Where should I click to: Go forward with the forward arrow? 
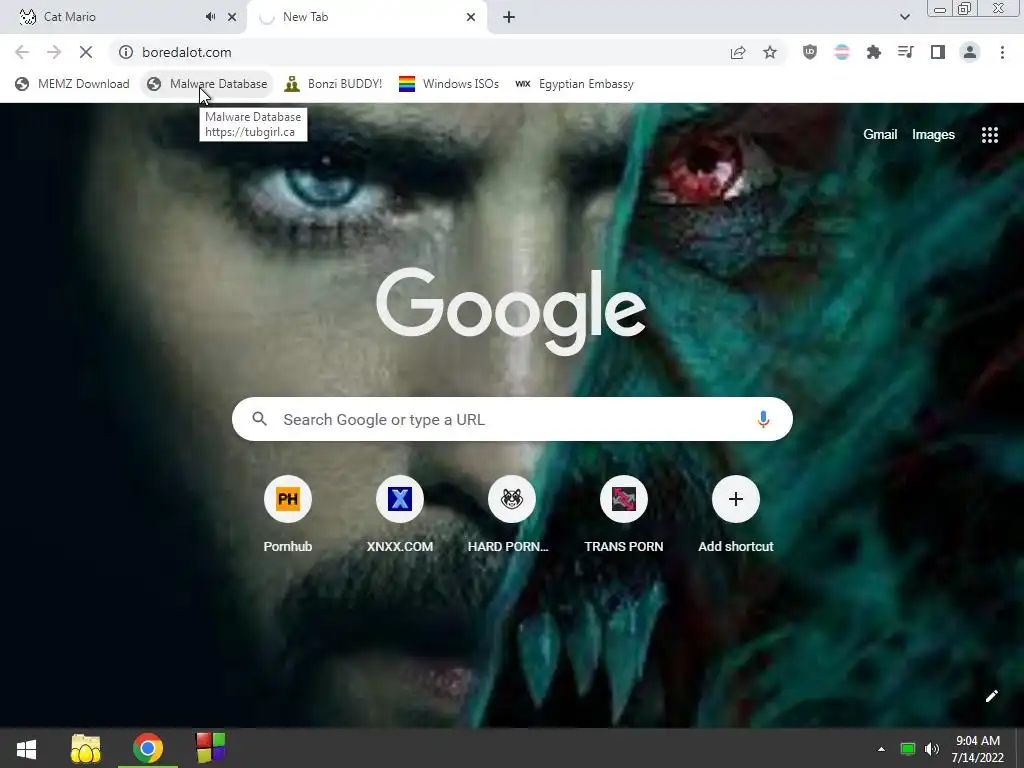54,52
